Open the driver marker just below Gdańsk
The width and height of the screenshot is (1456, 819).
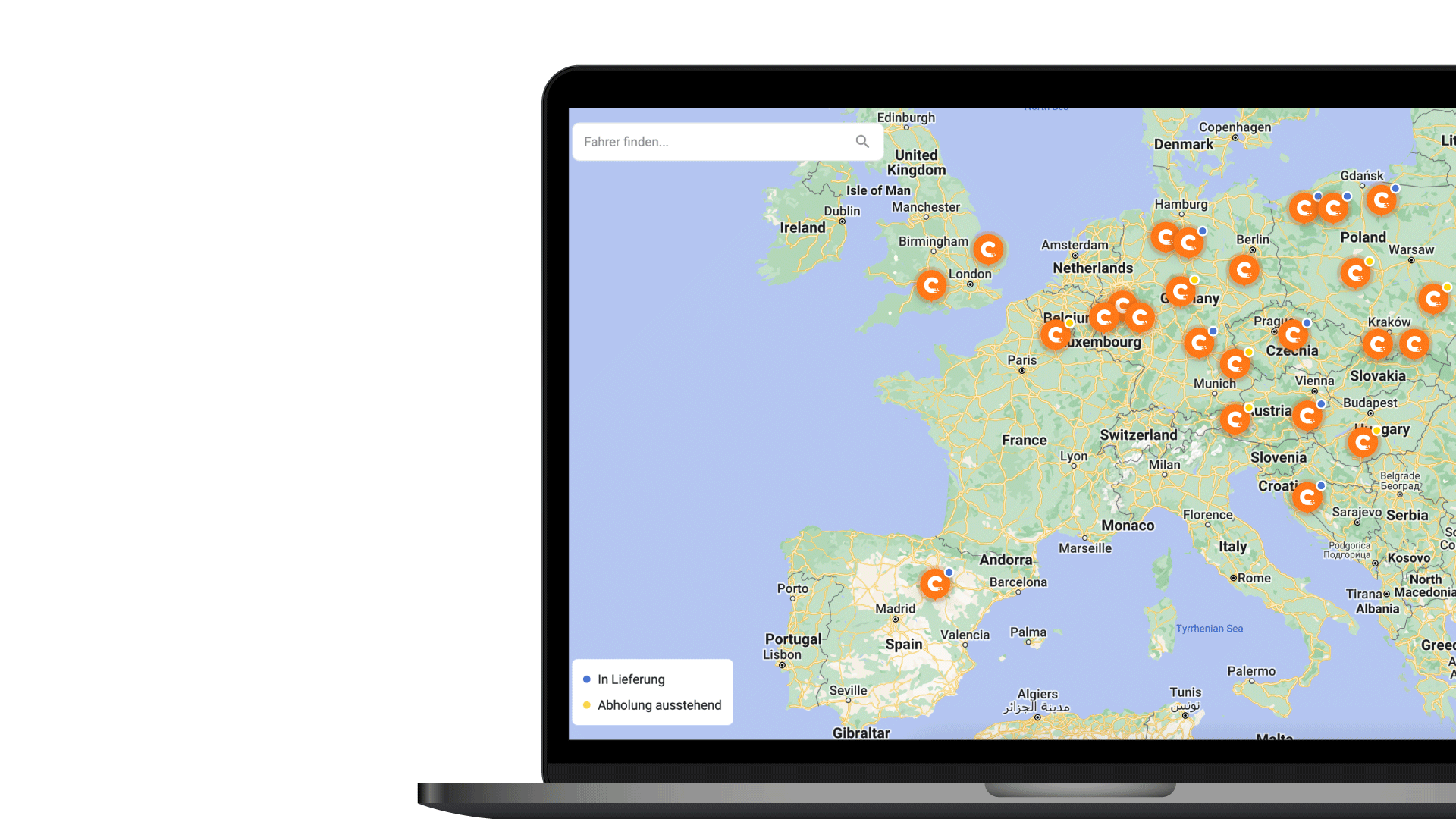(x=1382, y=200)
